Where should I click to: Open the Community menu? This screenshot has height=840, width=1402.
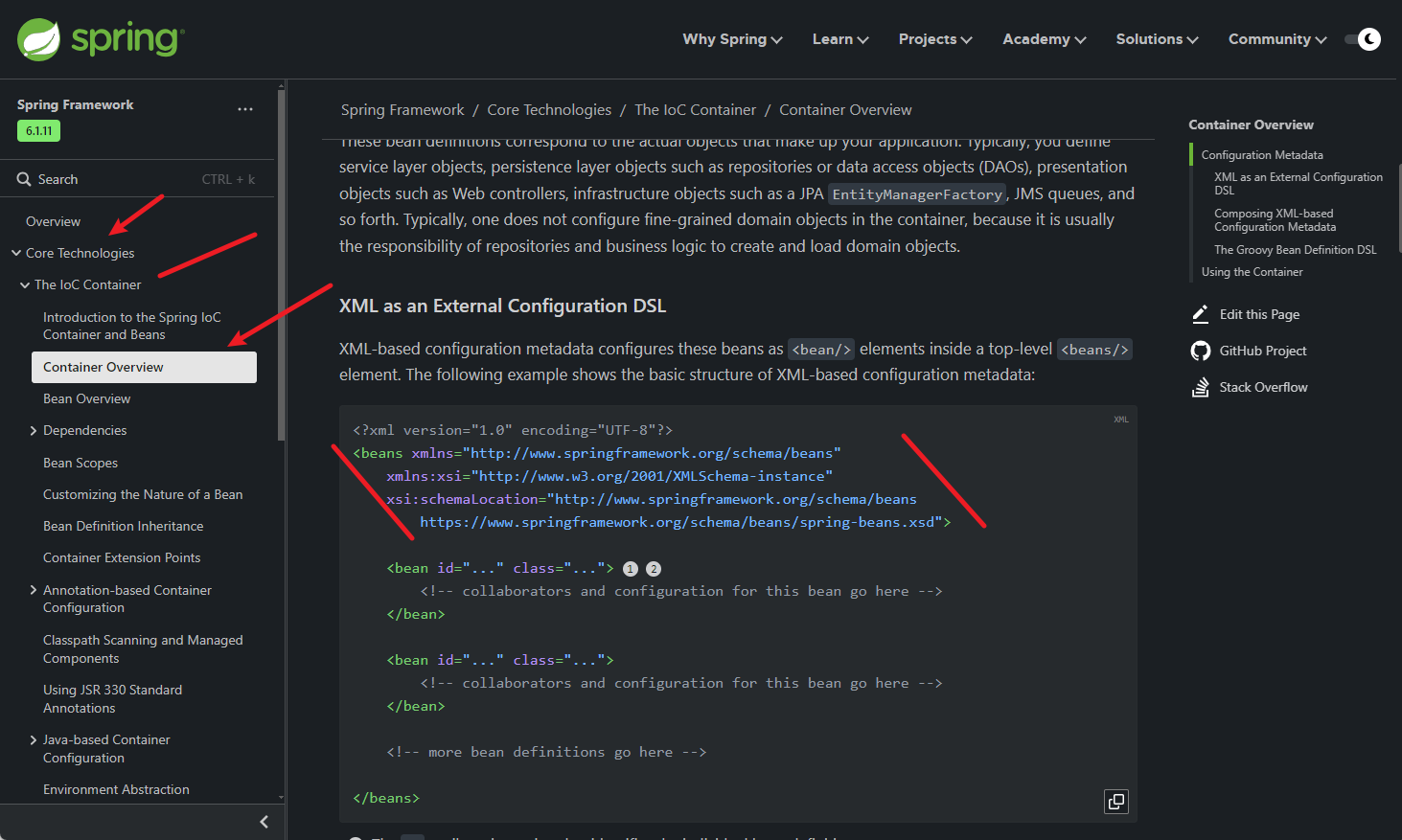[1277, 39]
